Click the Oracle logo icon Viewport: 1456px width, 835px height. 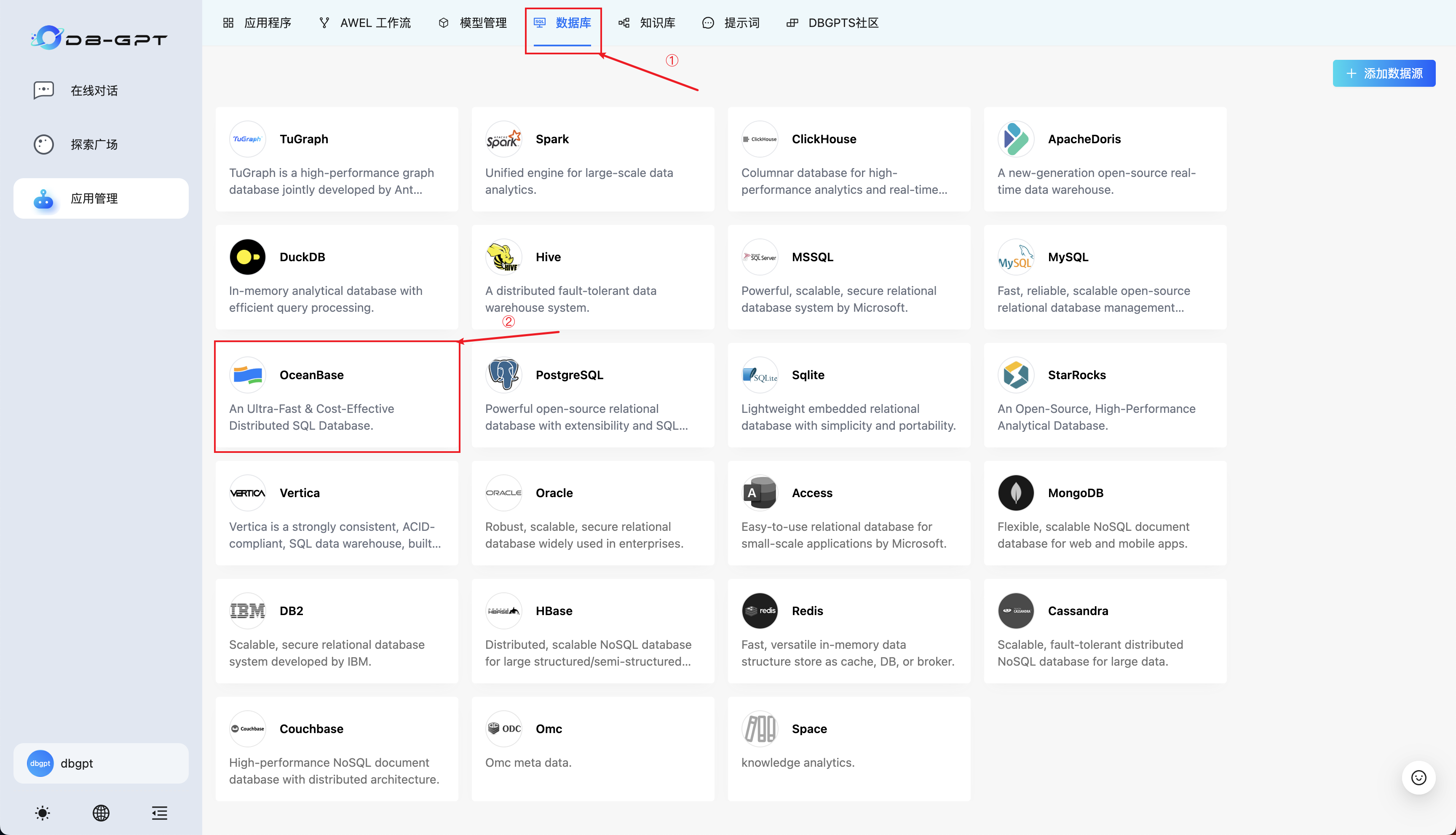pos(503,492)
